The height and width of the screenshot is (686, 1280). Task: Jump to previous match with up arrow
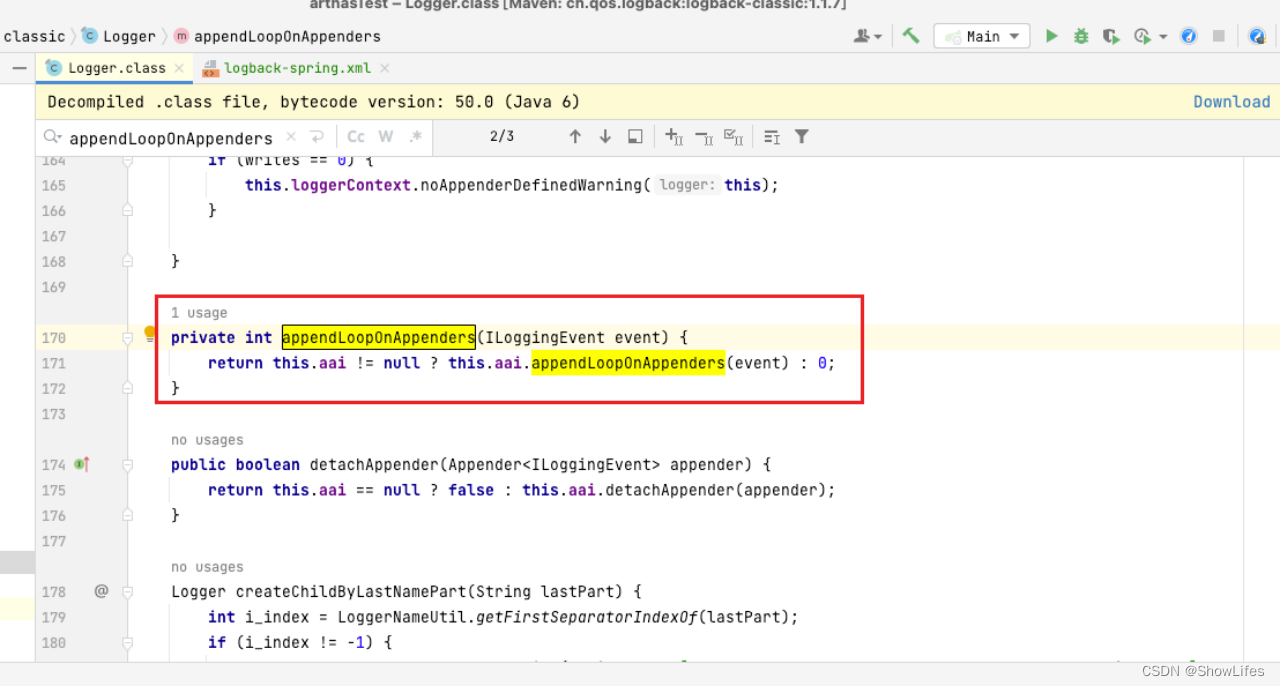575,136
